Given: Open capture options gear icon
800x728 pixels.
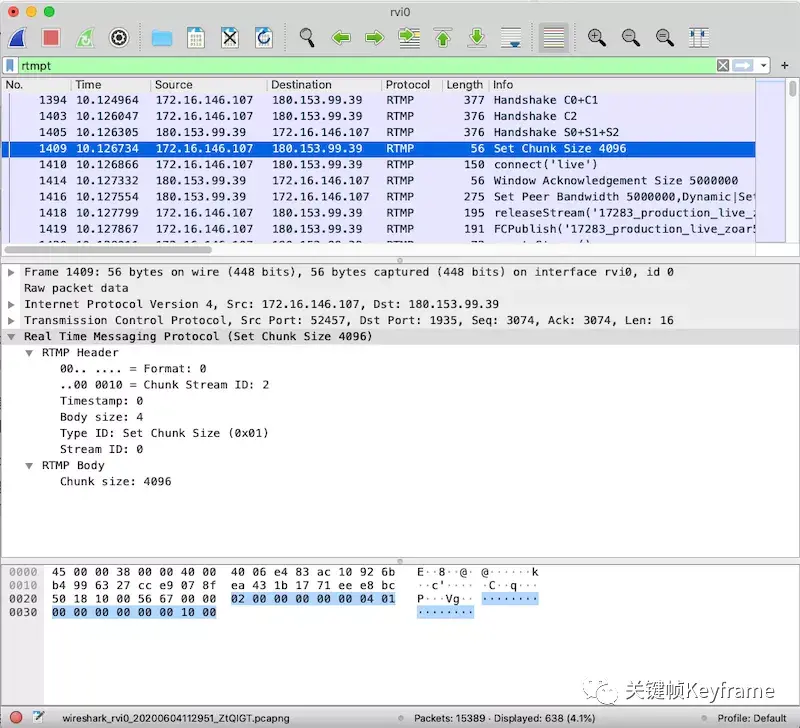Looking at the screenshot, I should click(x=119, y=38).
